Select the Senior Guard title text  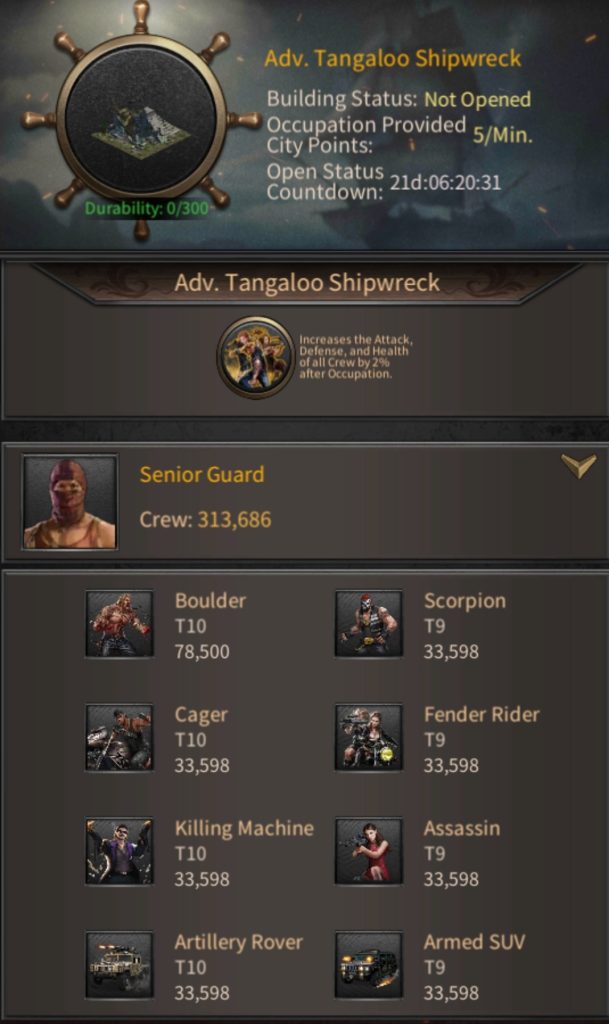click(202, 474)
